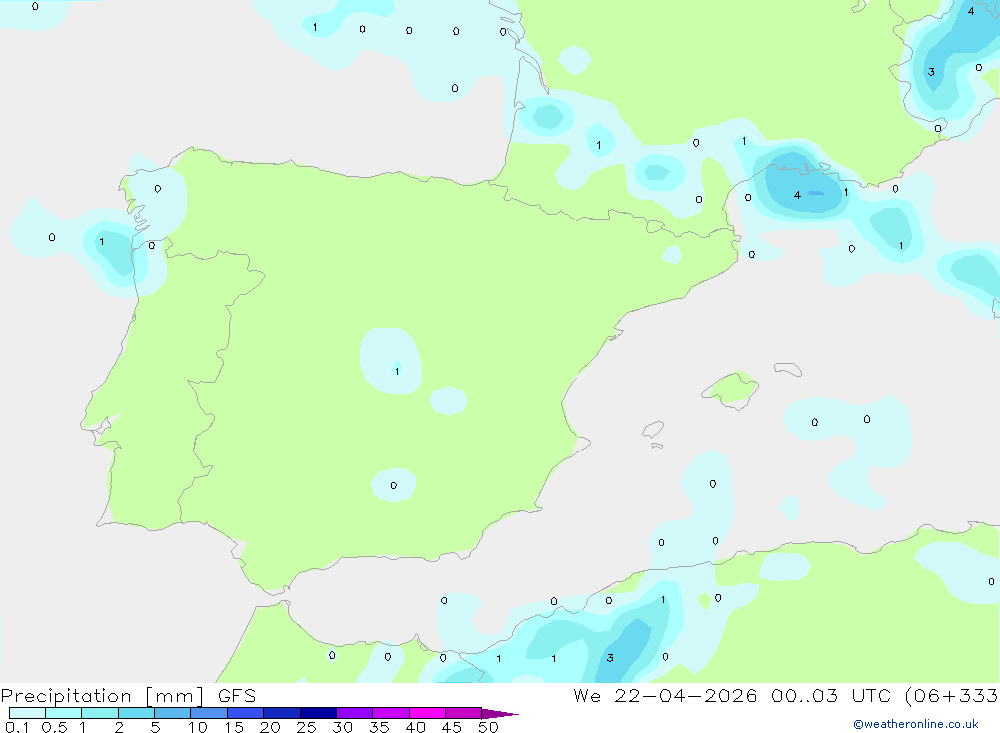Click the 20–25 mm dark blue swatch
This screenshot has width=1000, height=733.
tap(281, 713)
